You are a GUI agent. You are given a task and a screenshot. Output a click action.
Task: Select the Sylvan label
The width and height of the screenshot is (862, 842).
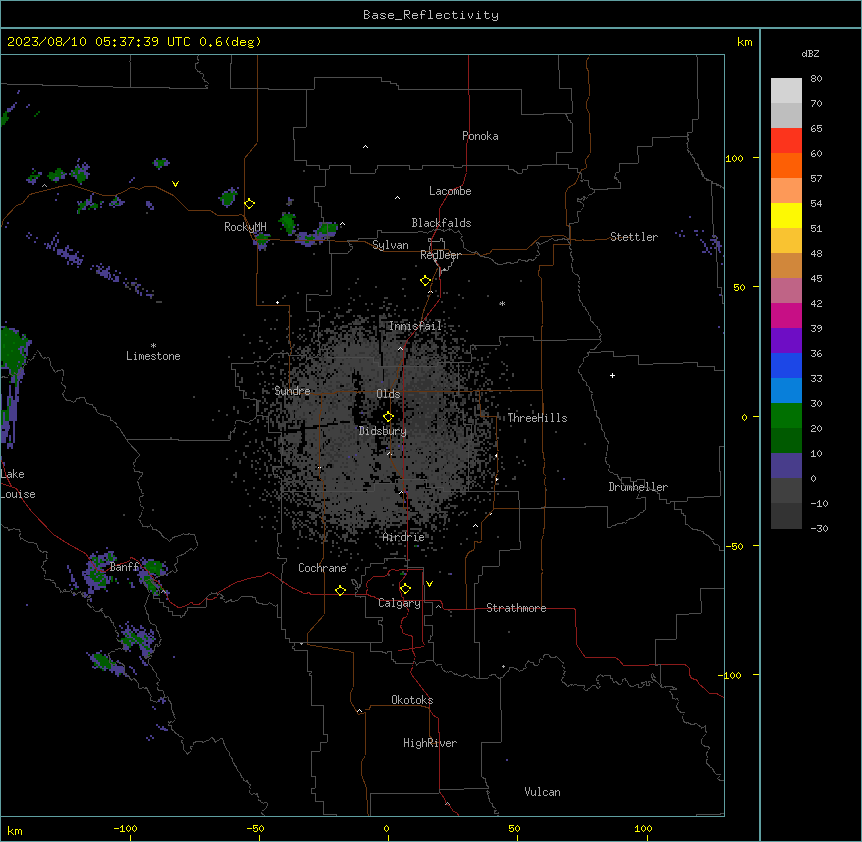click(390, 245)
